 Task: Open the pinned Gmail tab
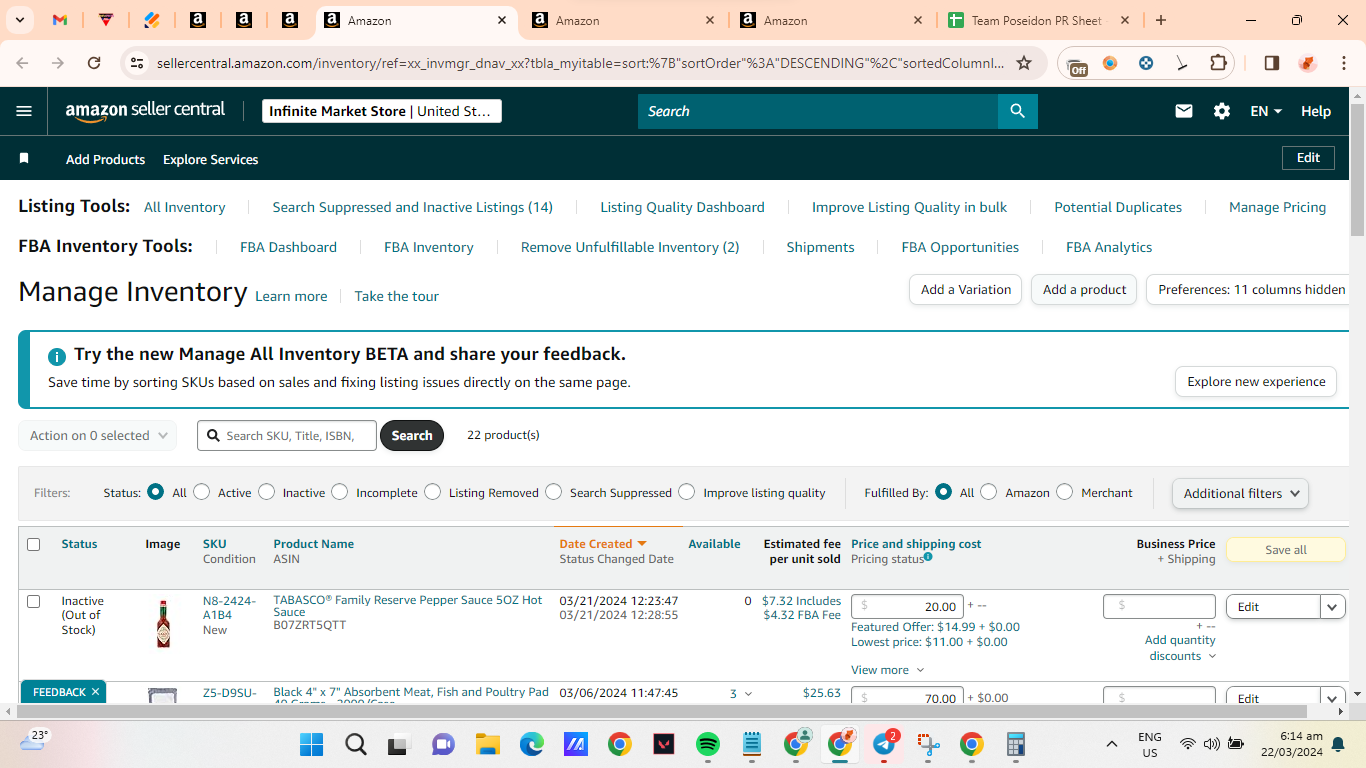click(60, 20)
